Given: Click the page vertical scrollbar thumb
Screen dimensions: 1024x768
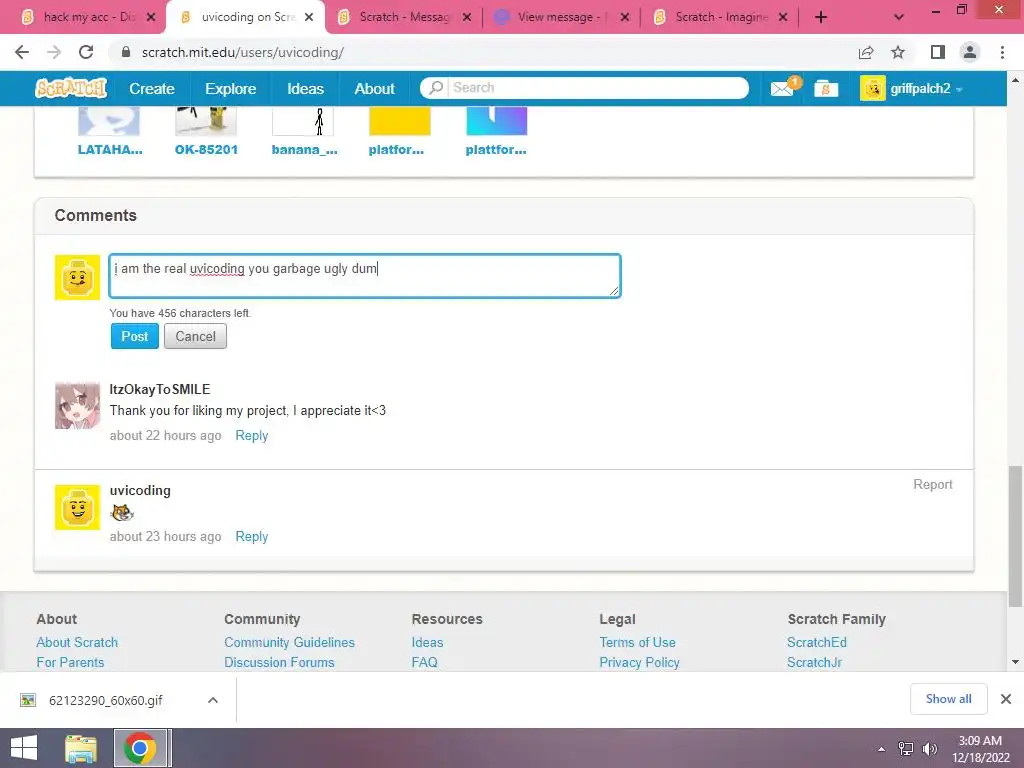Looking at the screenshot, I should 1015,537.
